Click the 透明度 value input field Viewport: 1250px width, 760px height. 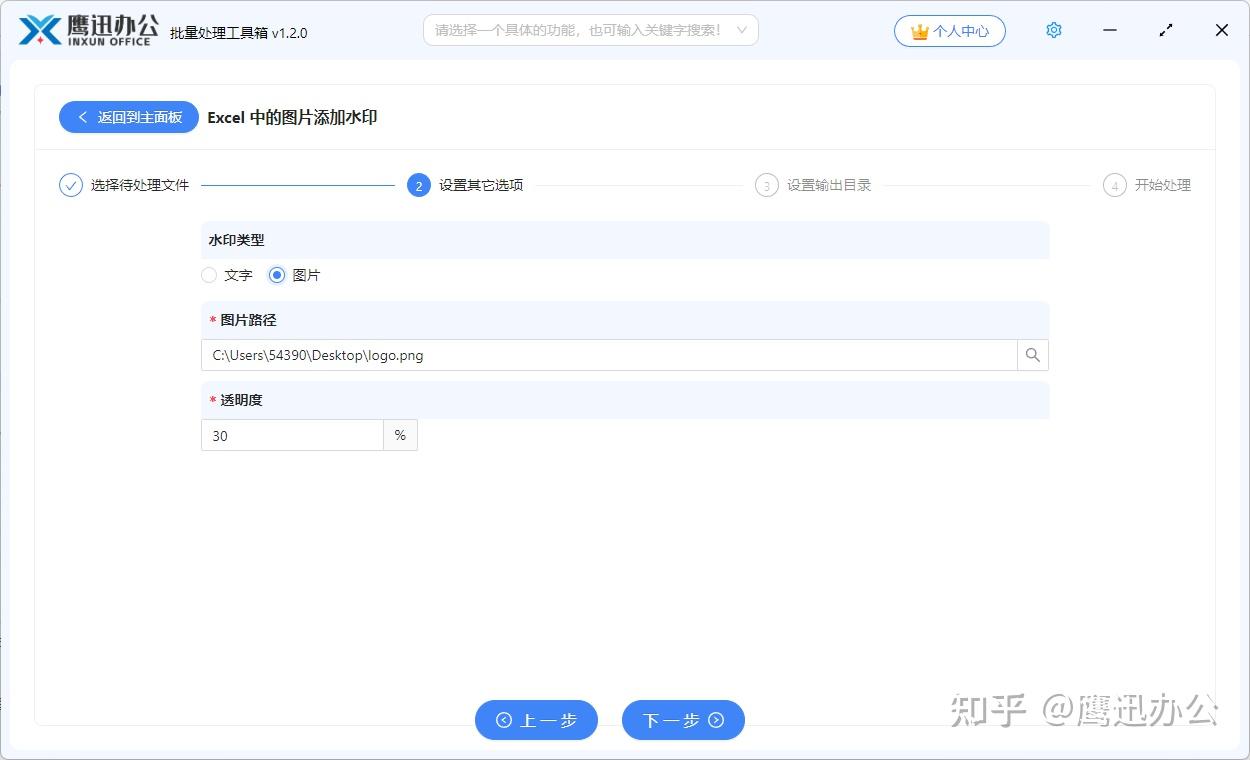pos(292,435)
